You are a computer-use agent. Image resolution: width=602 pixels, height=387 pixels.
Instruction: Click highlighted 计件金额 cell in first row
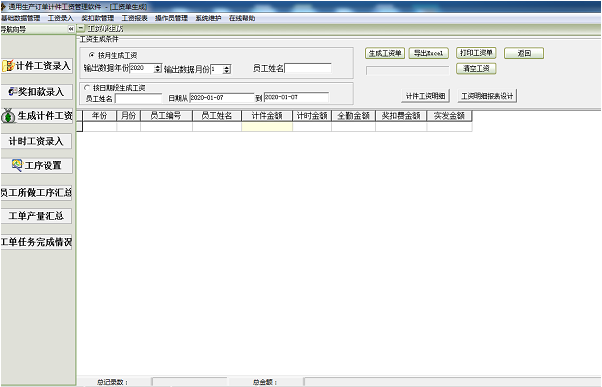(x=267, y=126)
